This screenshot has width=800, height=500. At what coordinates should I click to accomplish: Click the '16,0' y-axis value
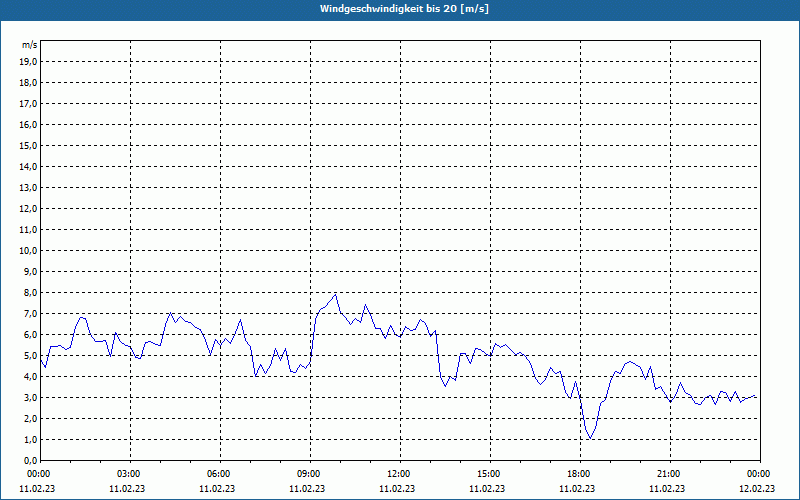pyautogui.click(x=28, y=124)
